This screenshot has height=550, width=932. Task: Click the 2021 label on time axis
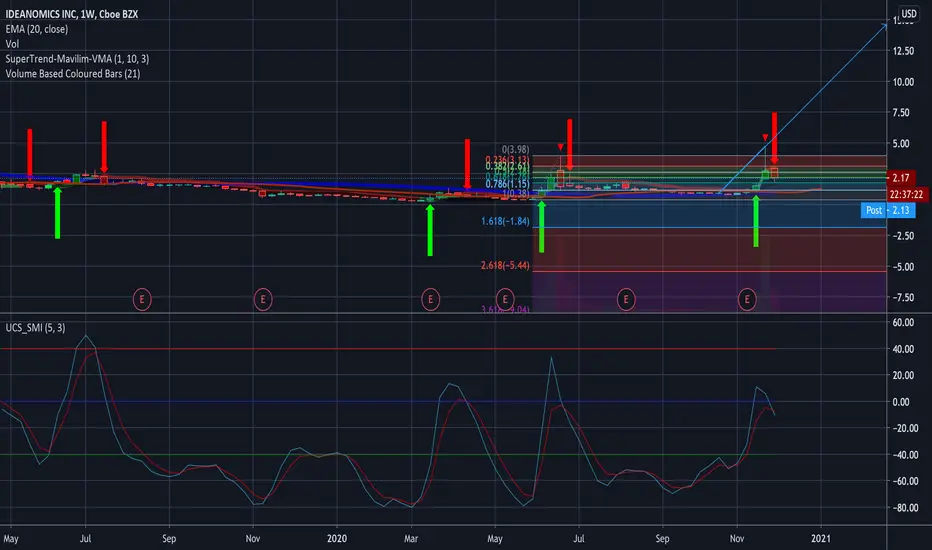click(x=821, y=538)
